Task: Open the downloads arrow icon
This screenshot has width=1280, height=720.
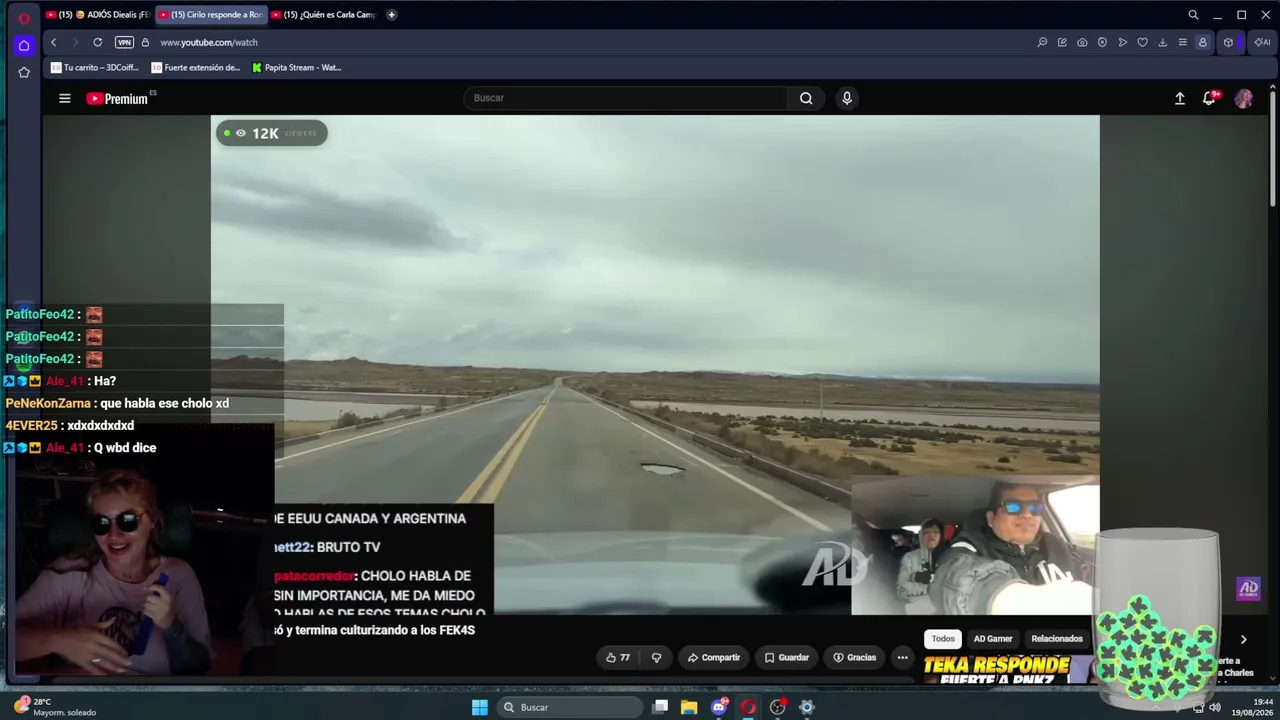Action: click(x=1163, y=42)
